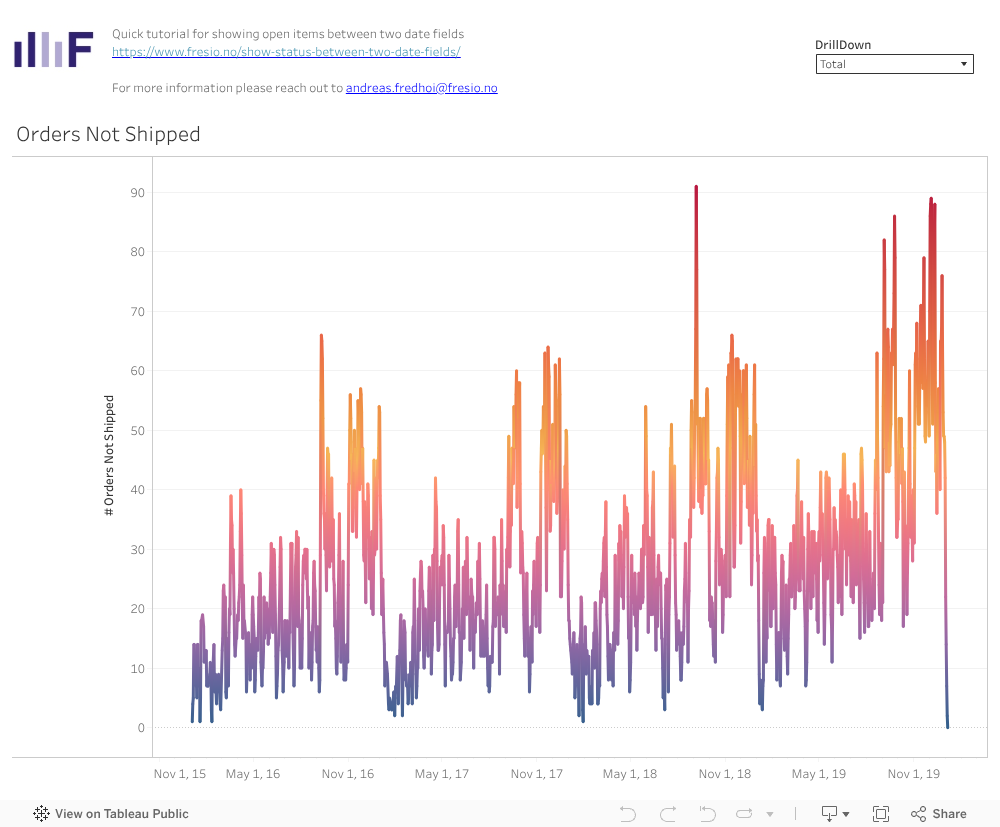Open View on Tableau Public

(111, 814)
